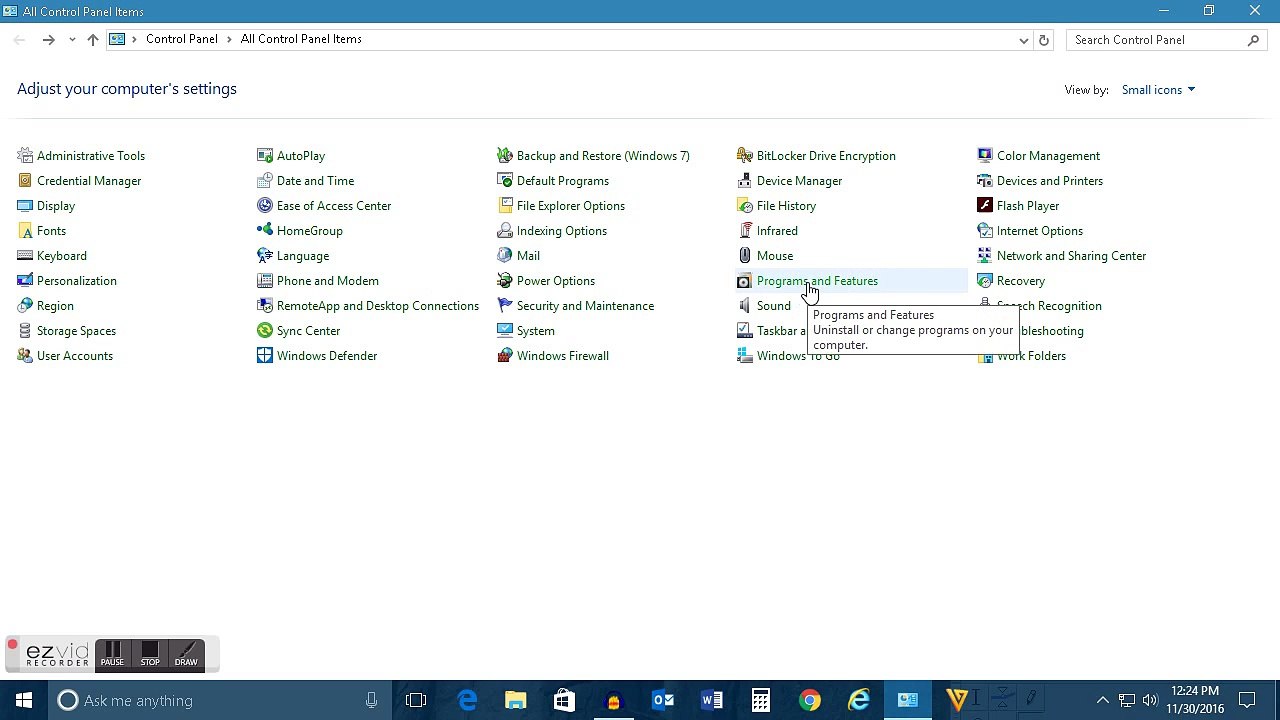Launch Google Chrome from taskbar
This screenshot has height=720, width=1280.
810,700
